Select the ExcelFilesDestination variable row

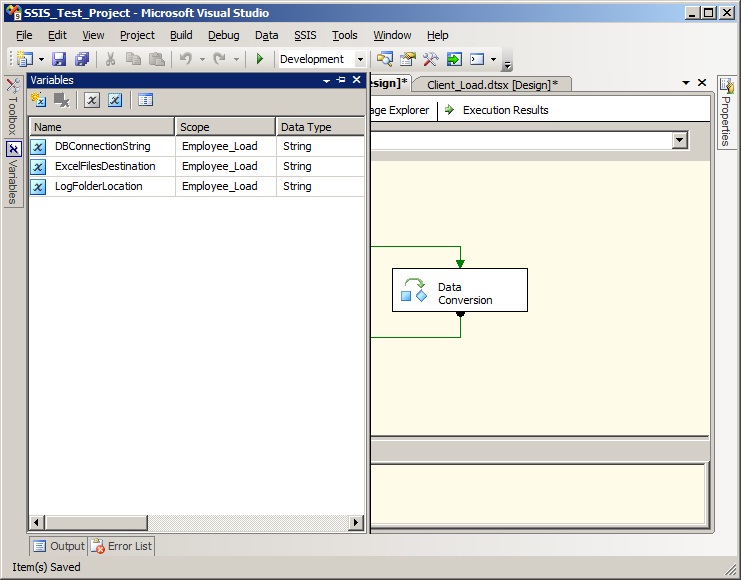105,166
